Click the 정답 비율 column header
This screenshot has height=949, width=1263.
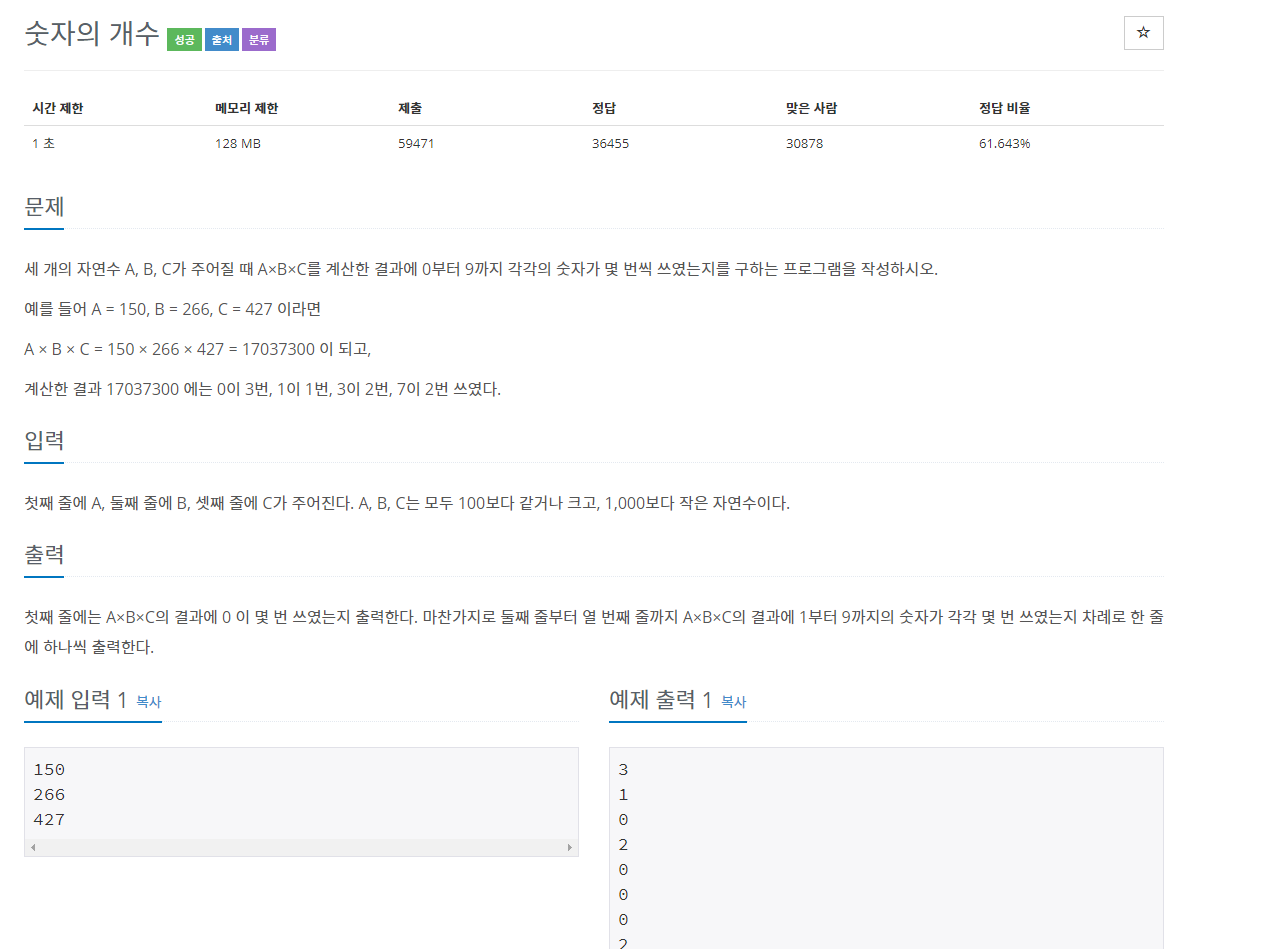[x=1004, y=108]
